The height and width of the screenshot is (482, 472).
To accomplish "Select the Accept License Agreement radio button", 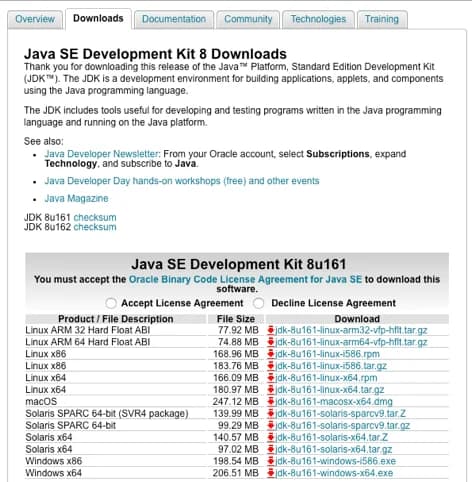I will coord(111,303).
